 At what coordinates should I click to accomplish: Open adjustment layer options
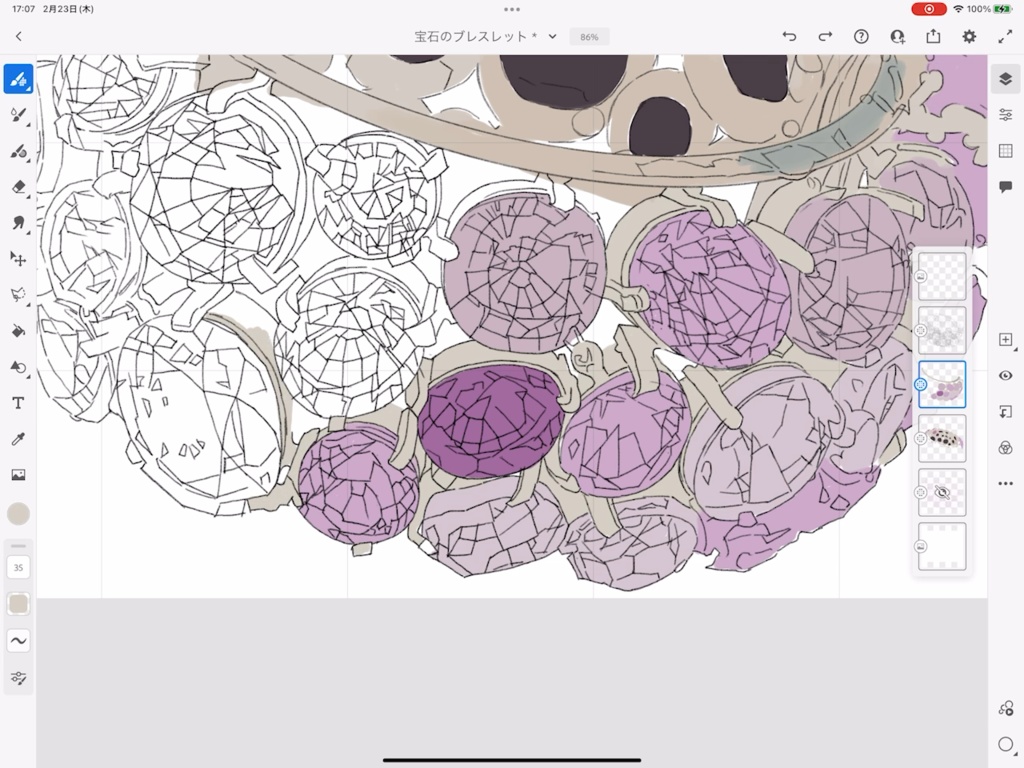click(x=1006, y=447)
